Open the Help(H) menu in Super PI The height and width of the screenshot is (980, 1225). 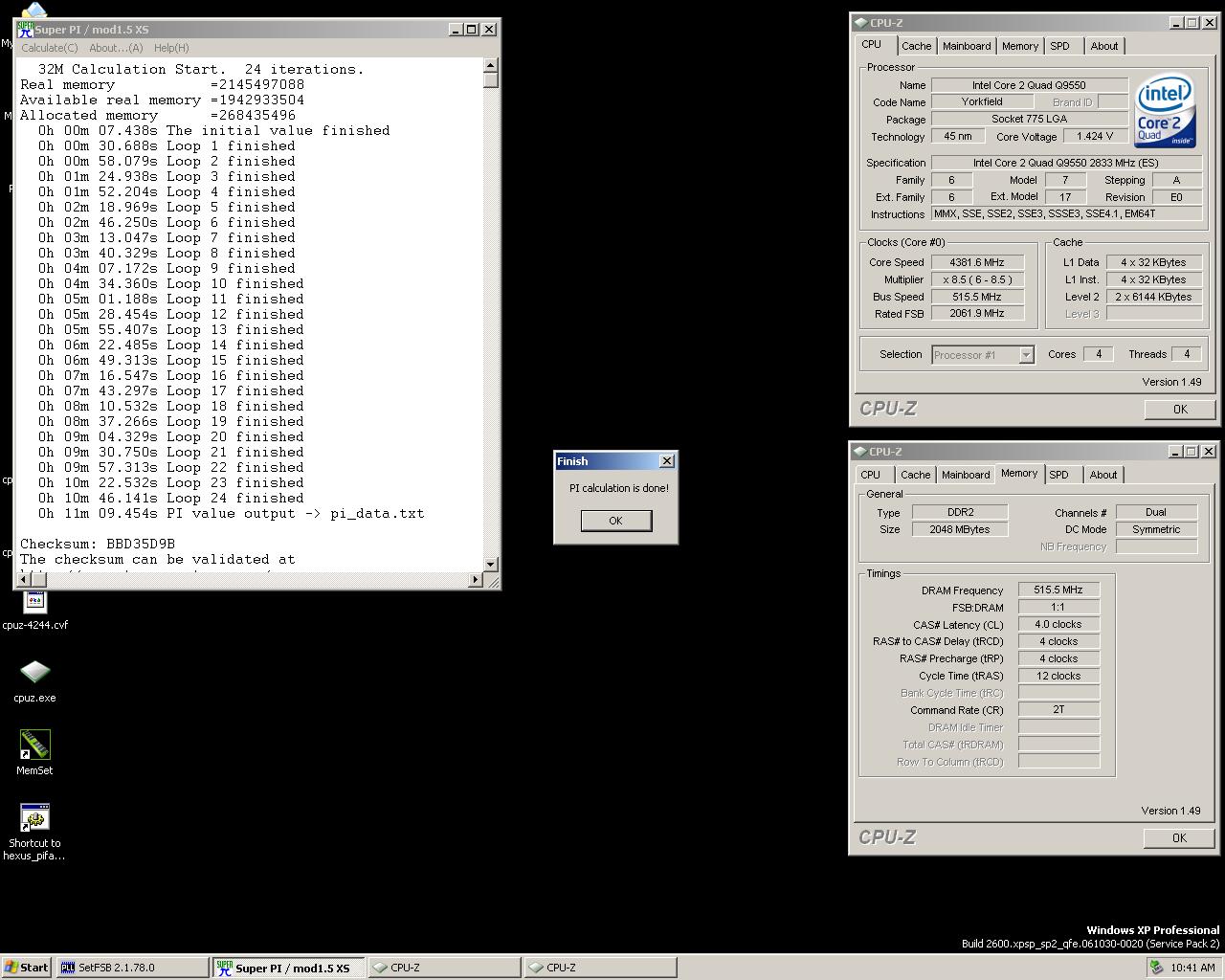[x=171, y=48]
